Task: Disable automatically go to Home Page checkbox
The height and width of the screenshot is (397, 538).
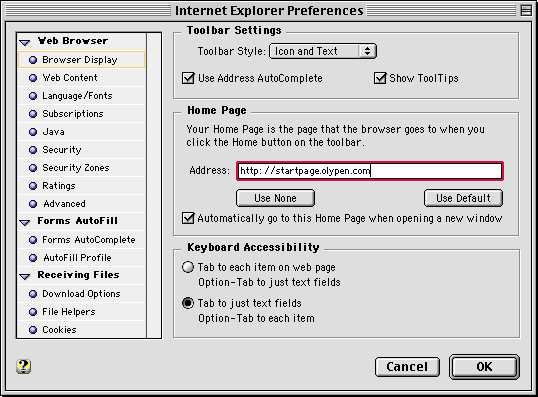Action: tap(188, 218)
